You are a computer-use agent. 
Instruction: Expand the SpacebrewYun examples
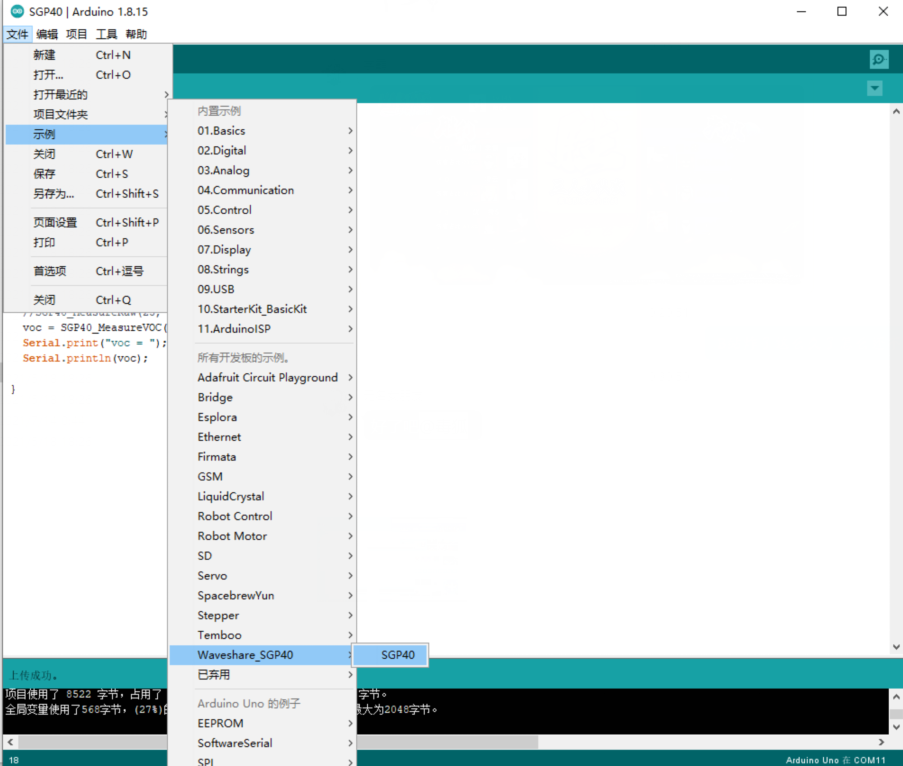[x=263, y=596]
